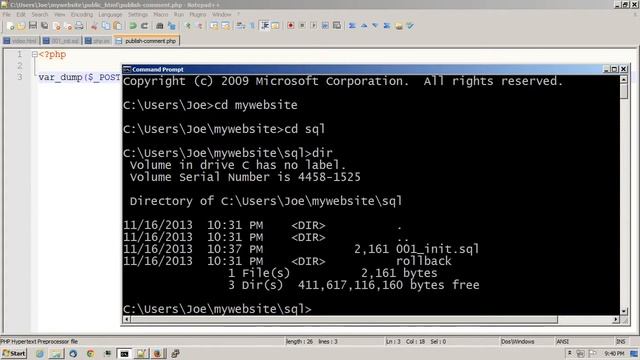Play back the recorded macro icon

313,26
